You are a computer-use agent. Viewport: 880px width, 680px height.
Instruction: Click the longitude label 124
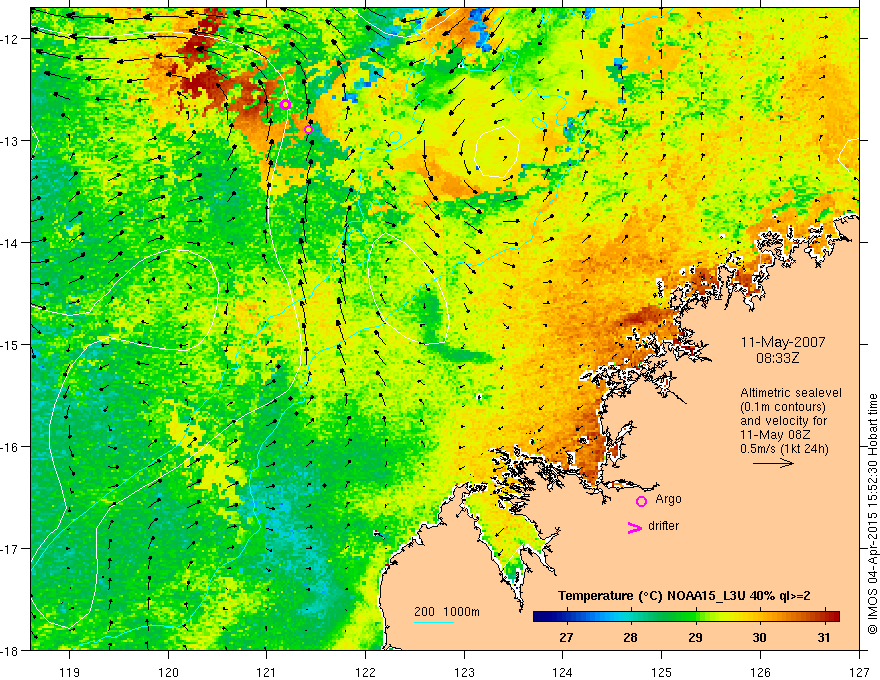563,672
